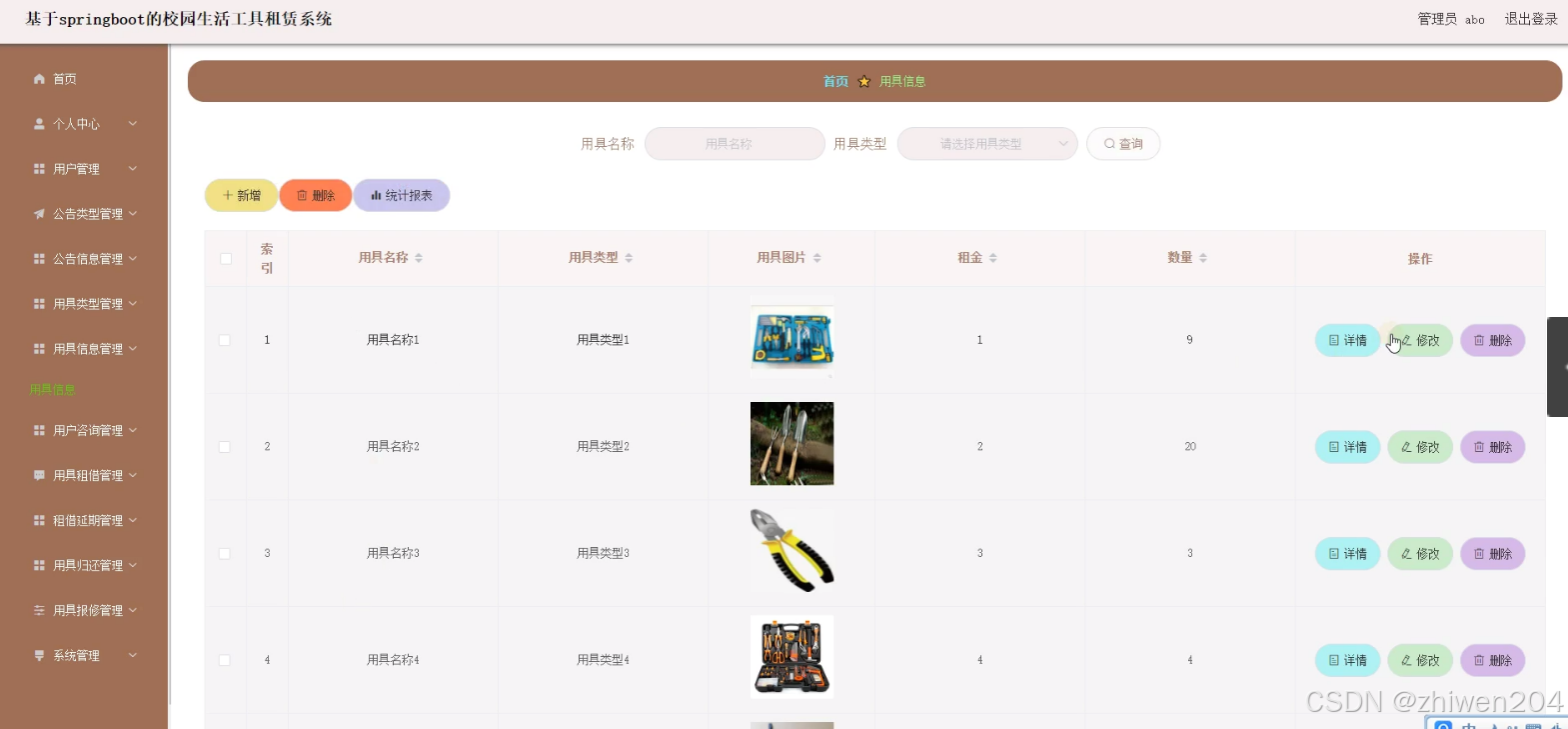Click the sort arrows on 数量 column

(x=1203, y=258)
